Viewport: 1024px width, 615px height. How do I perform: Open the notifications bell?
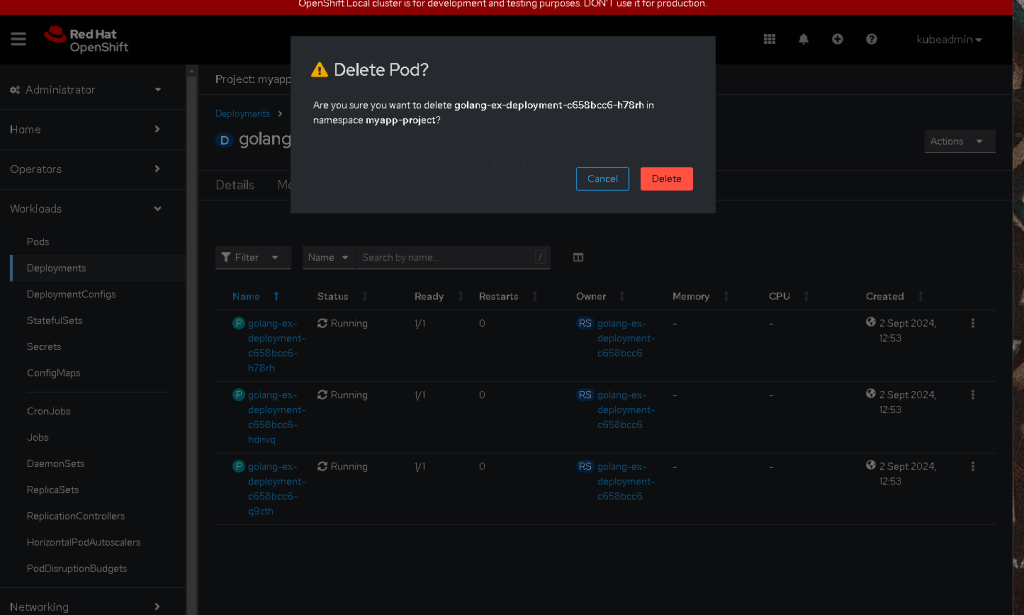point(803,39)
